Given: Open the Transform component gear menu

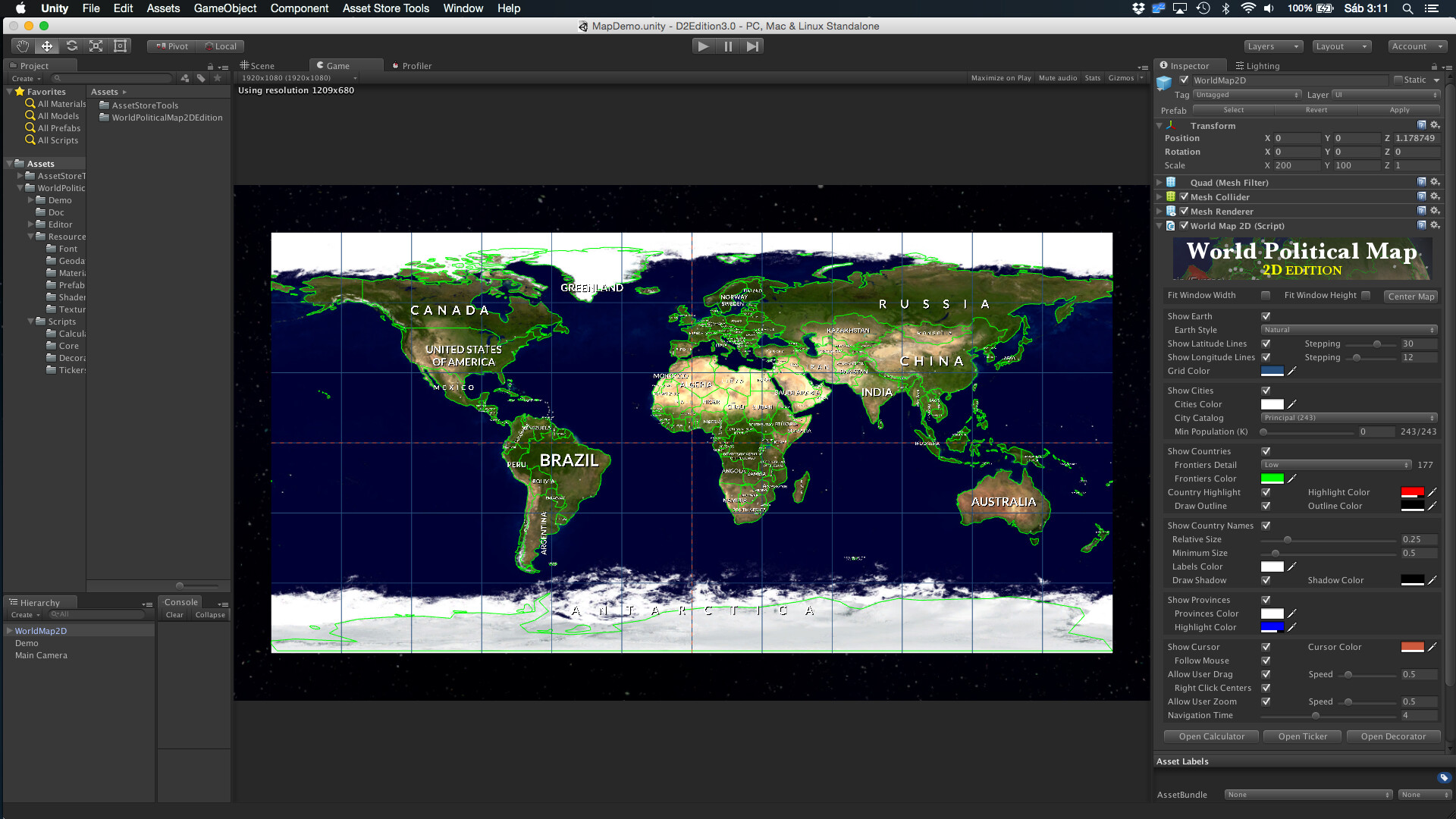Looking at the screenshot, I should click(1435, 125).
